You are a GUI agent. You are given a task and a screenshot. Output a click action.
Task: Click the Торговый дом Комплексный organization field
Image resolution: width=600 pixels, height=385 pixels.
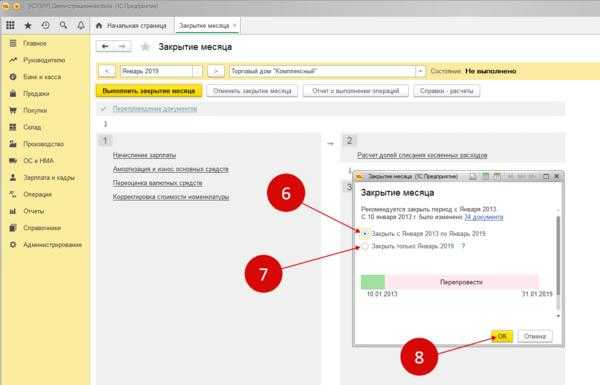322,71
